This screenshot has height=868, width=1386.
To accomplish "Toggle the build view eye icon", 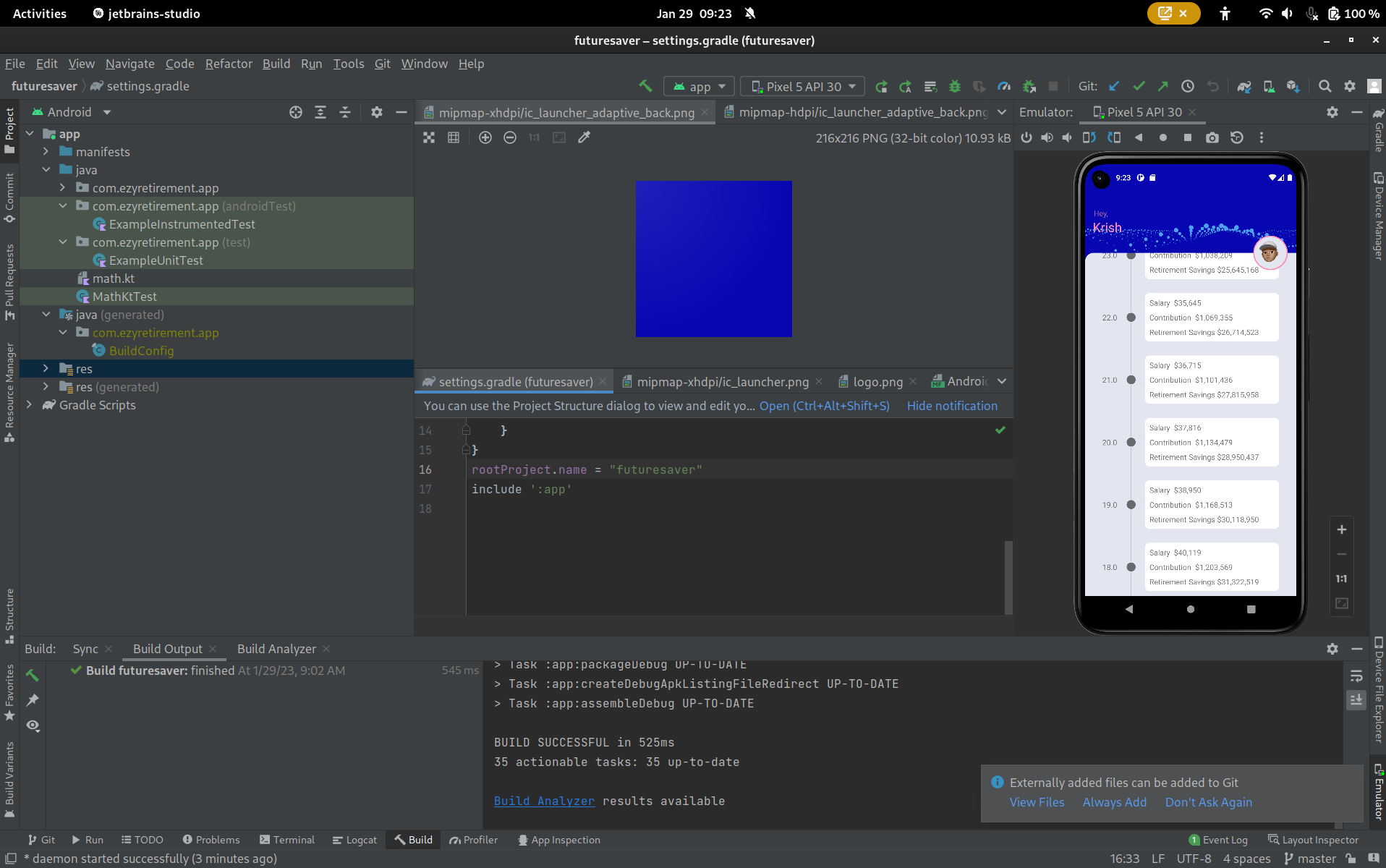I will [x=33, y=726].
